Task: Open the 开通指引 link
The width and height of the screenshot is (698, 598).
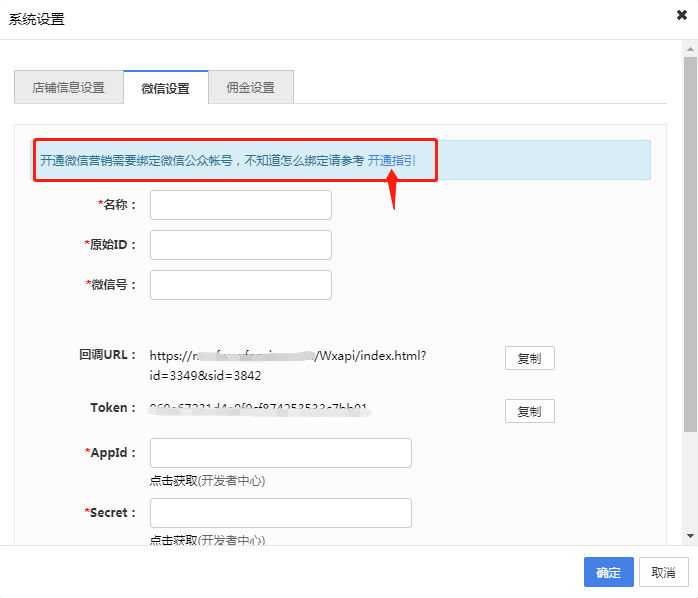Action: point(392,160)
